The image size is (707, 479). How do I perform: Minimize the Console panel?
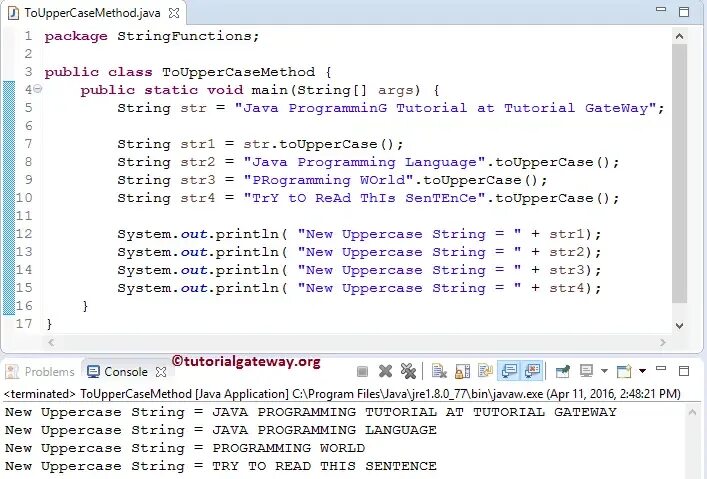click(x=661, y=369)
